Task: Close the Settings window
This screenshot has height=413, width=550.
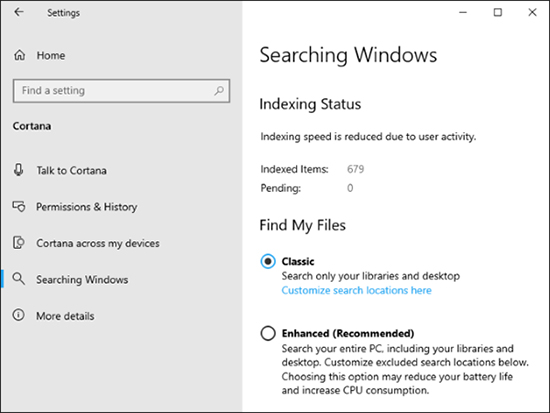Action: [x=532, y=12]
